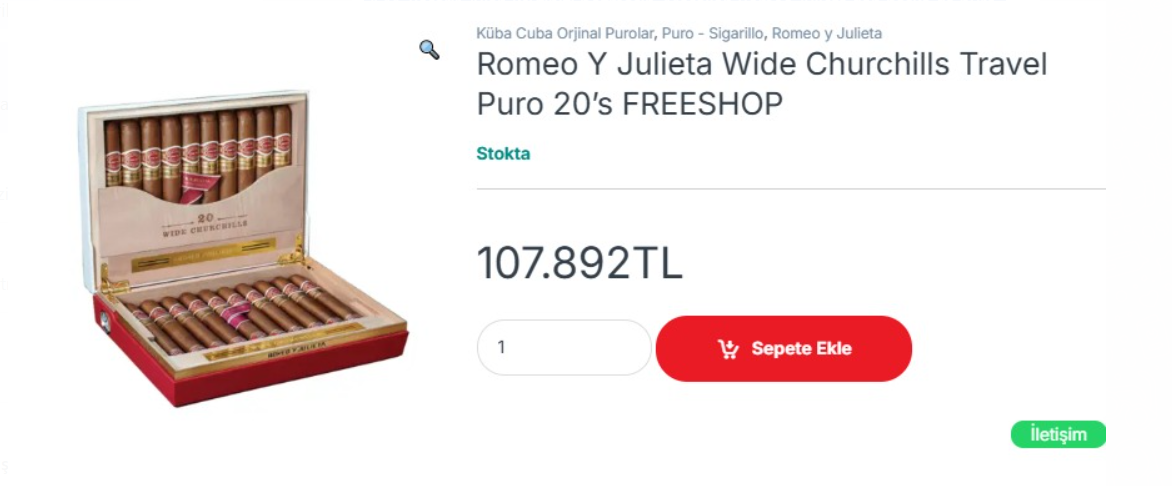
Task: Open the Romeo y Julieta category link
Action: [827, 34]
